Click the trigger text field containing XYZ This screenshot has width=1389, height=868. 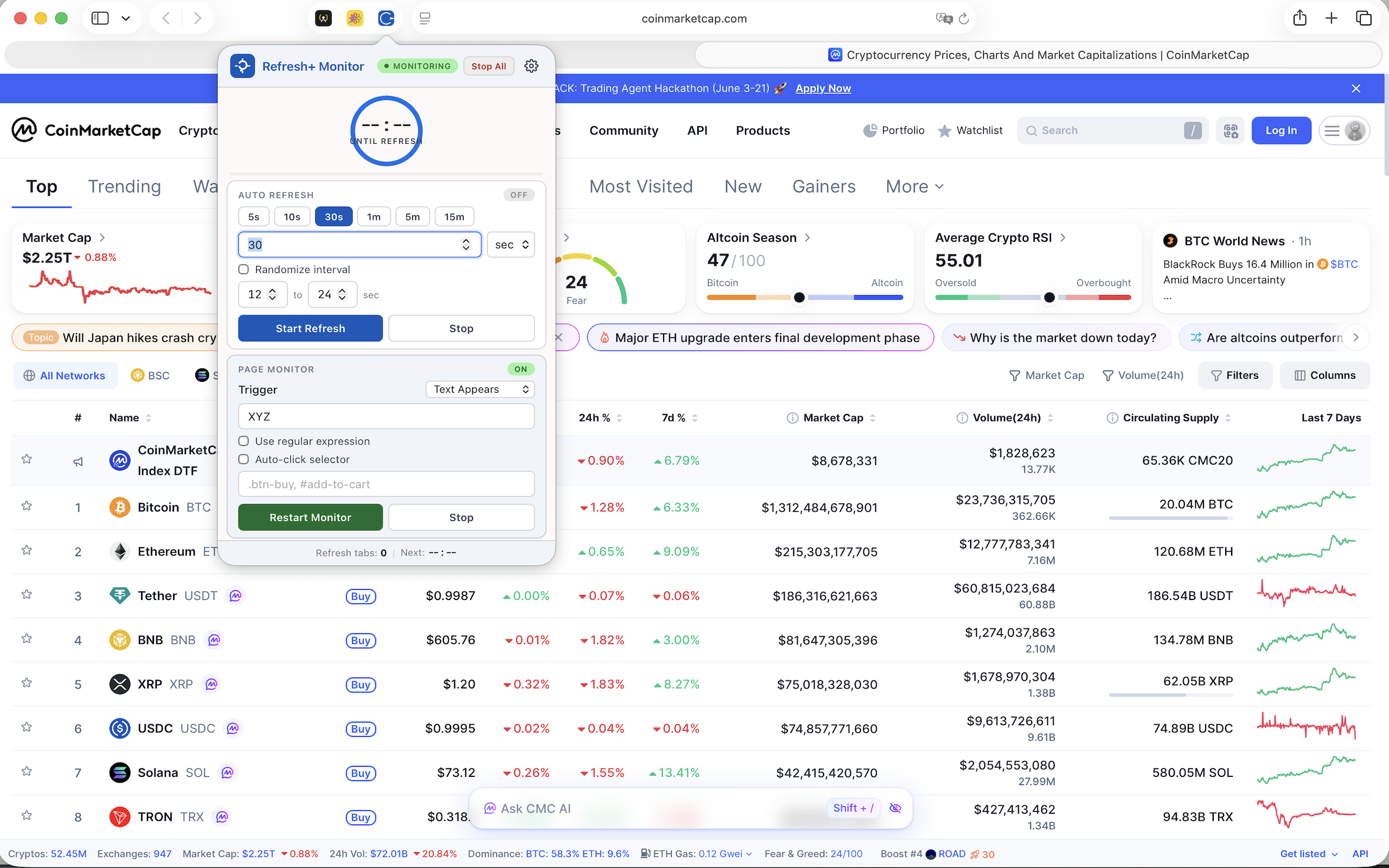coord(386,416)
